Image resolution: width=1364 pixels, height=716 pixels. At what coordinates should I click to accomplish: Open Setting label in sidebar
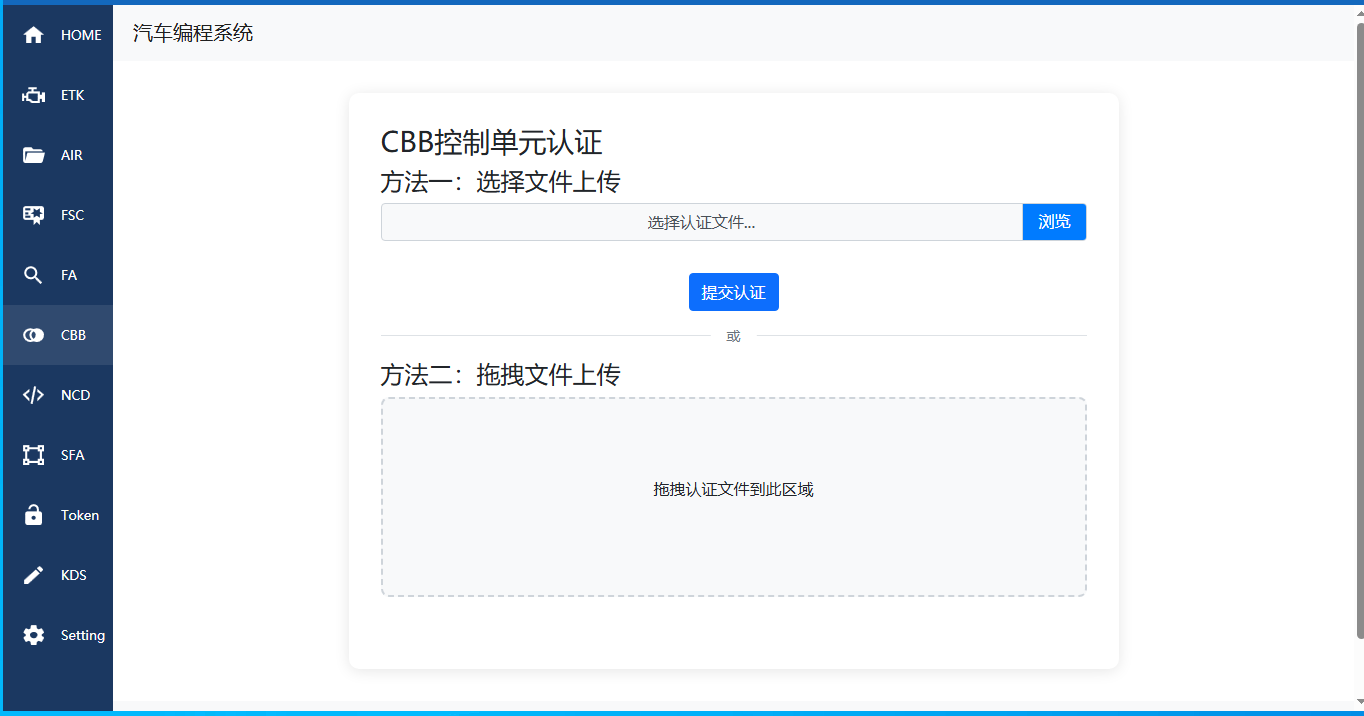click(83, 635)
